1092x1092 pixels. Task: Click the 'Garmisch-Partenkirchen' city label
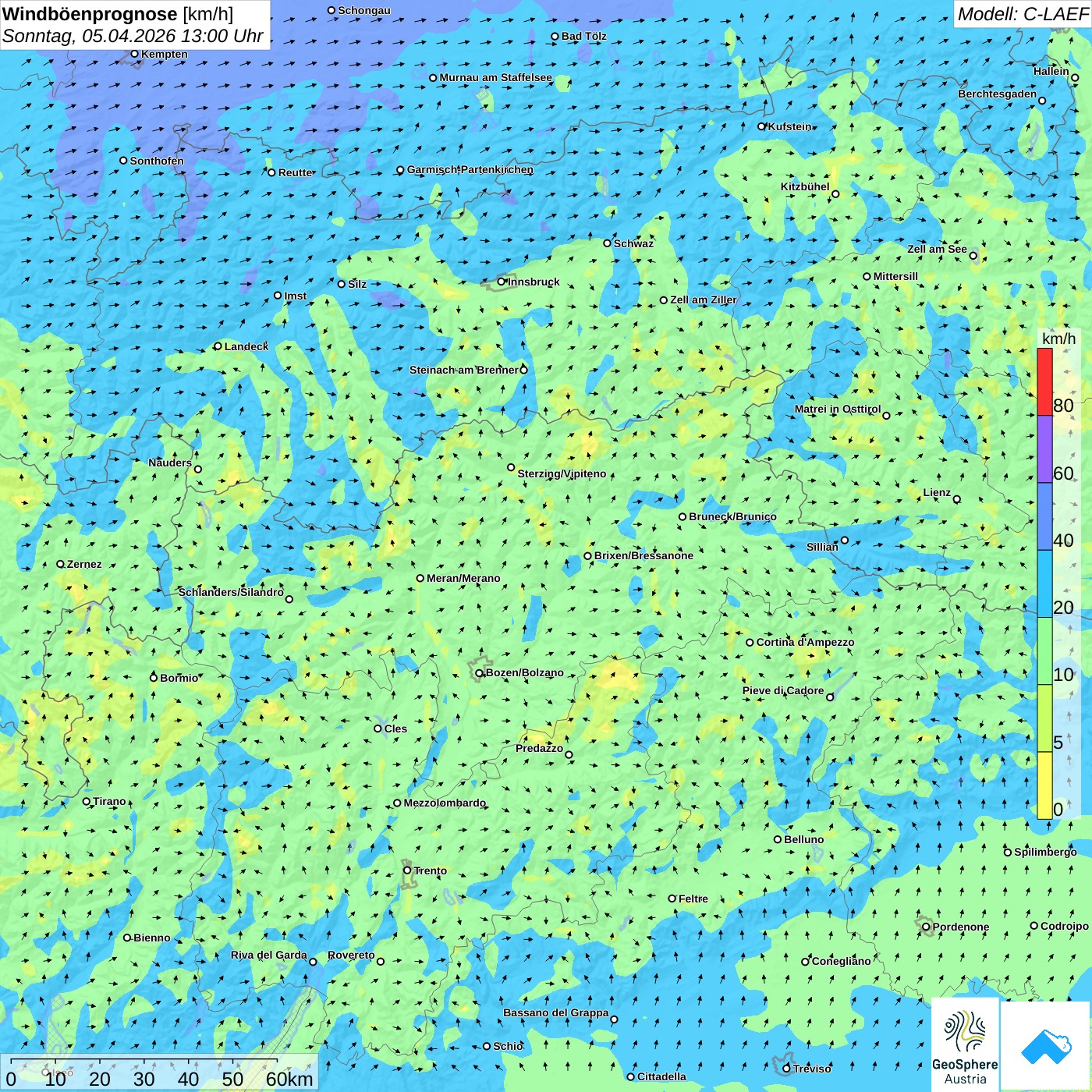click(470, 169)
